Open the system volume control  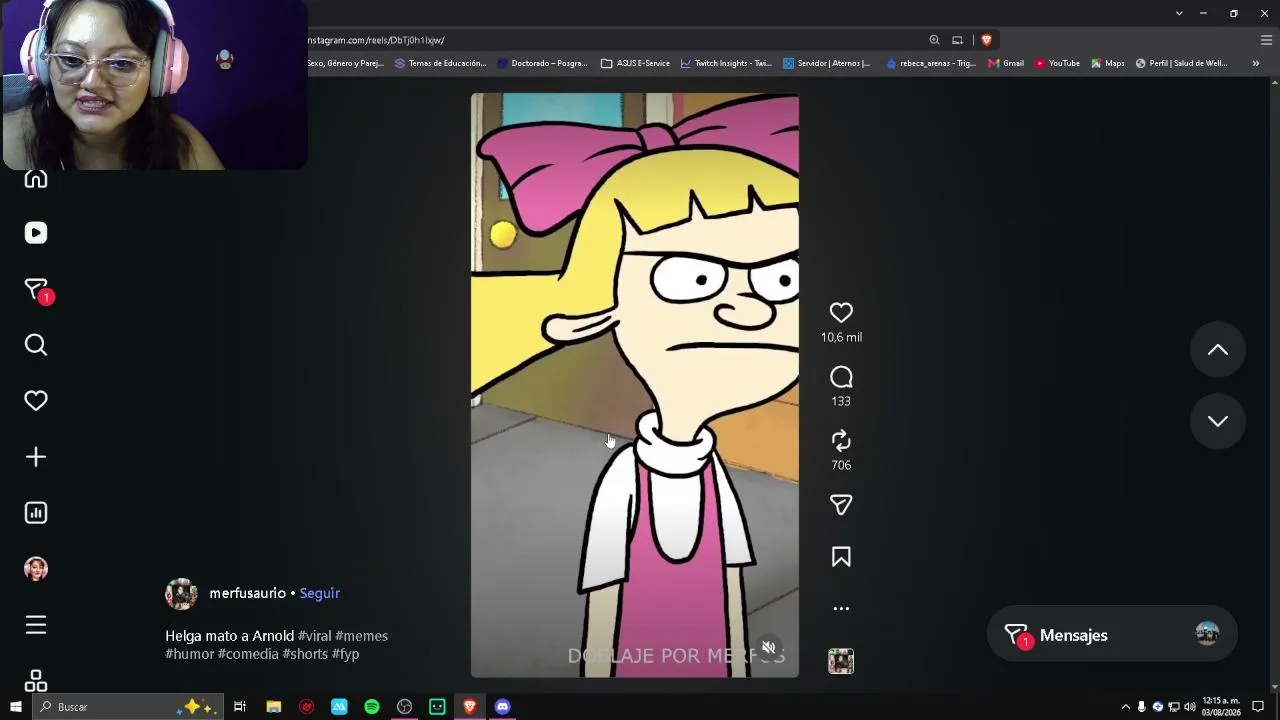pos(1189,707)
